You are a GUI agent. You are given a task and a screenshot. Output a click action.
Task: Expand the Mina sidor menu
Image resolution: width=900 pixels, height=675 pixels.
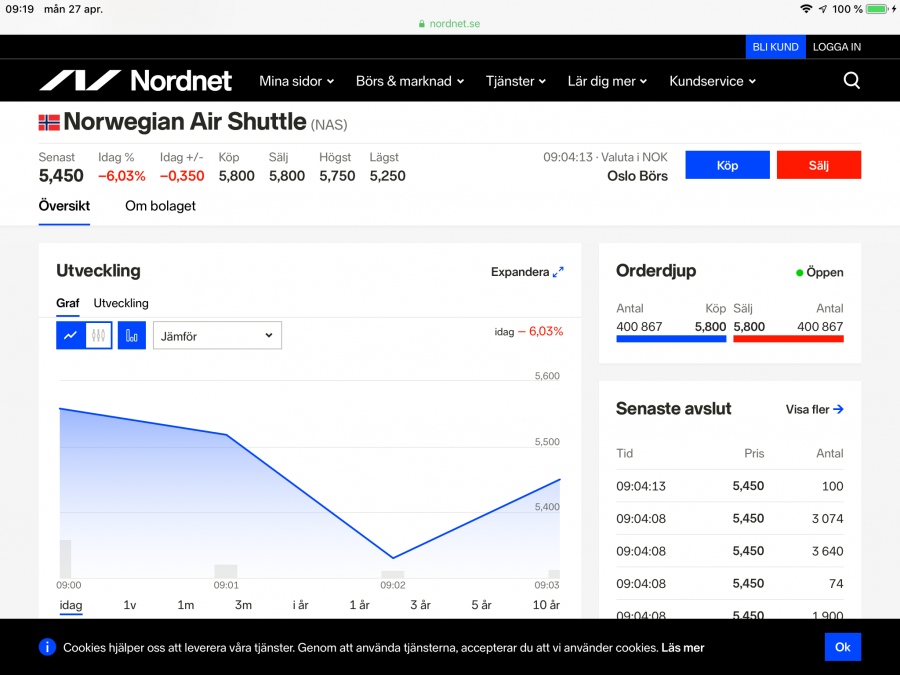[x=296, y=81]
